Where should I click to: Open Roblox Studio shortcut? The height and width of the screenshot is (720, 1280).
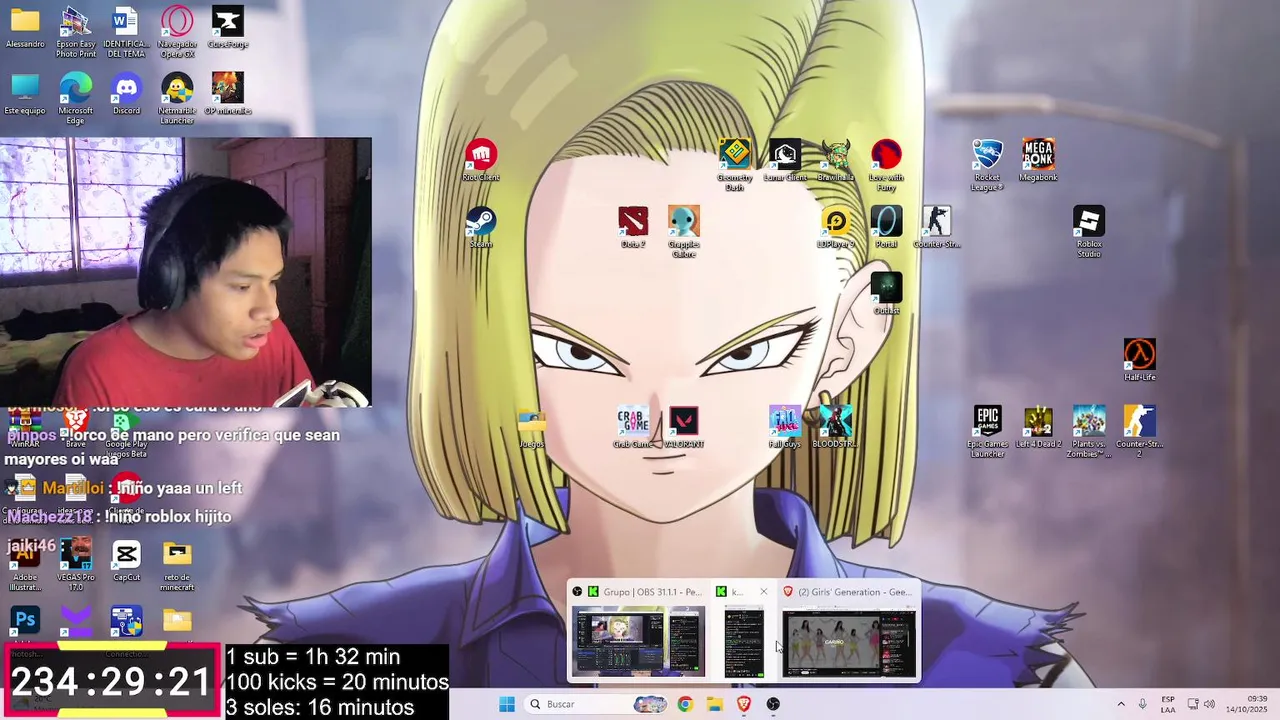click(1089, 231)
